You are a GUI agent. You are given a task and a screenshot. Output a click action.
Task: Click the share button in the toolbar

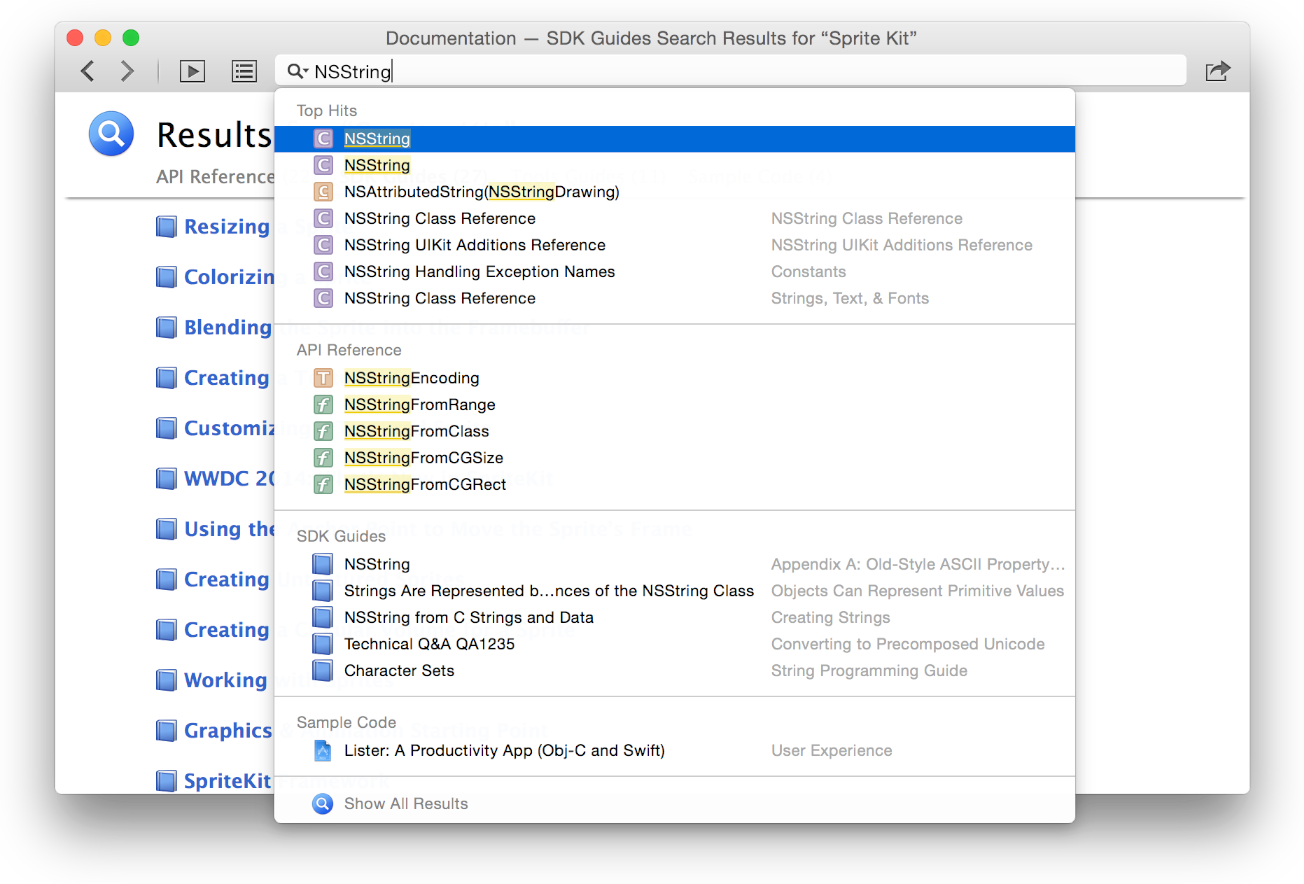click(1217, 71)
